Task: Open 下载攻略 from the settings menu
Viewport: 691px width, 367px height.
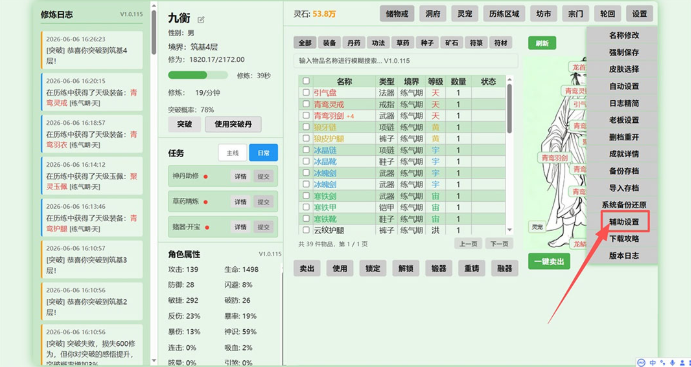Action: click(624, 238)
